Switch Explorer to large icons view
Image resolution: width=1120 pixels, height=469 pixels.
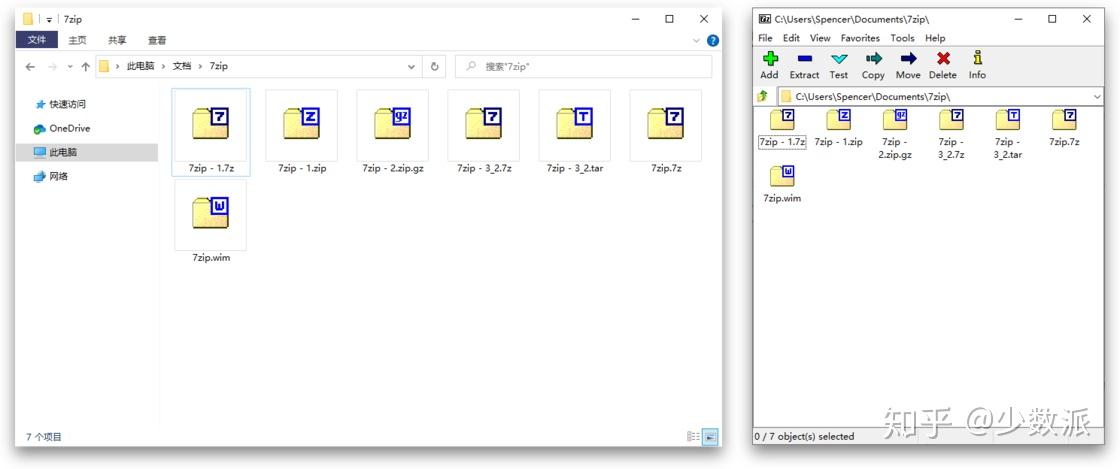click(710, 436)
